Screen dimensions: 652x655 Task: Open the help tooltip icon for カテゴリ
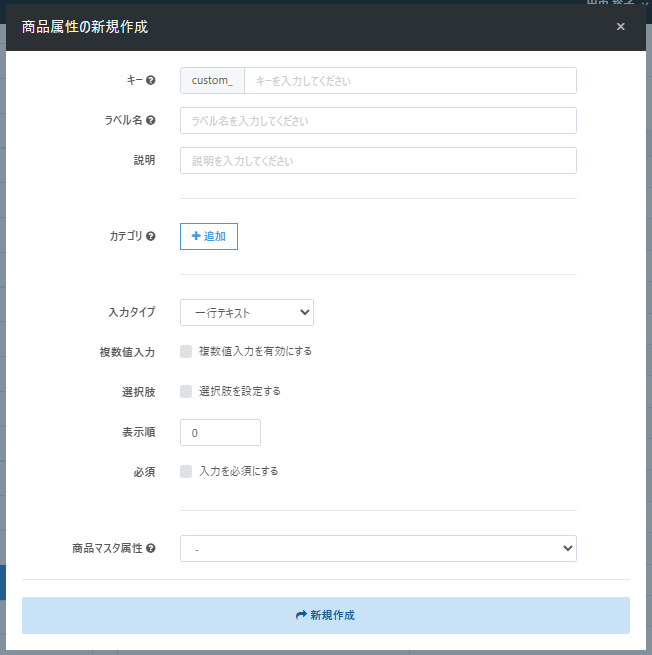click(151, 236)
